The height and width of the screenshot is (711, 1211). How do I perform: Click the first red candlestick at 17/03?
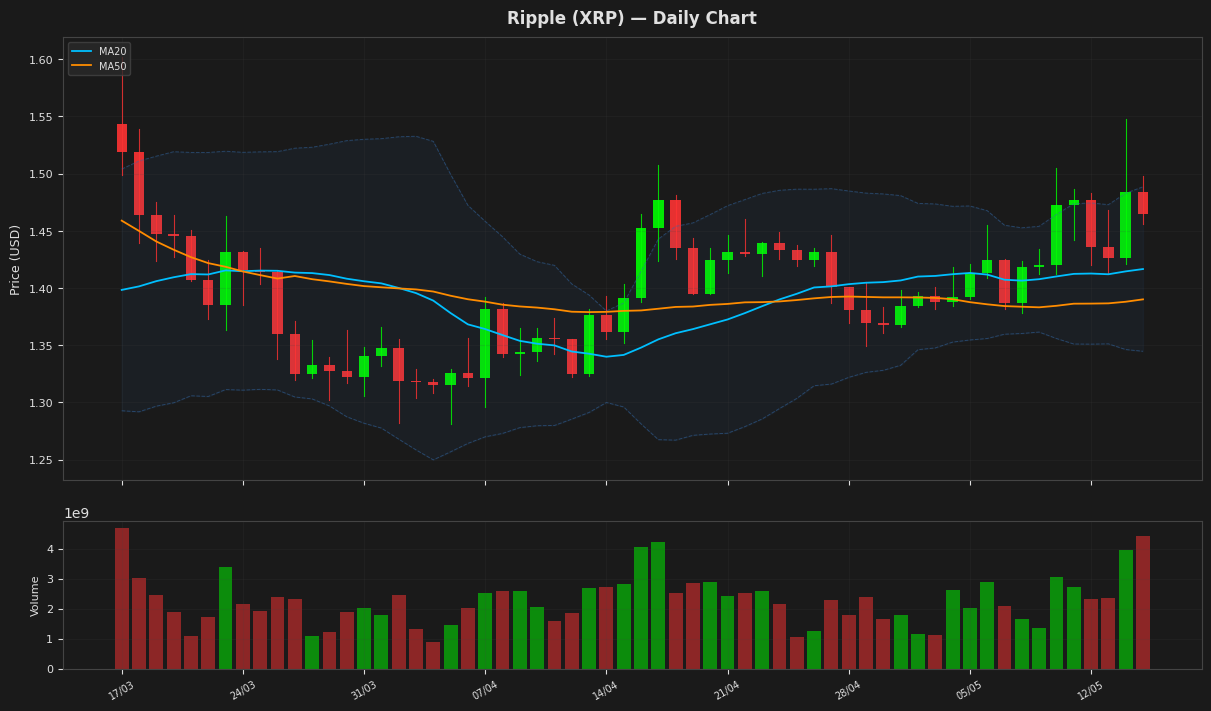click(122, 138)
